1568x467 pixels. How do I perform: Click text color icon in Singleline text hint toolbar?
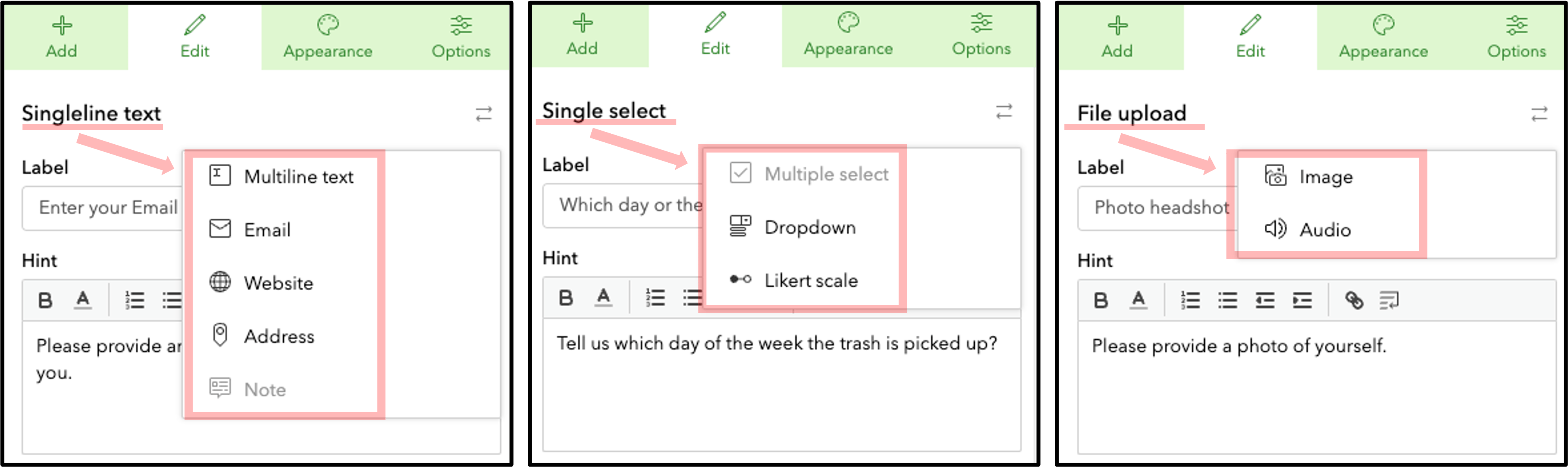tap(83, 300)
